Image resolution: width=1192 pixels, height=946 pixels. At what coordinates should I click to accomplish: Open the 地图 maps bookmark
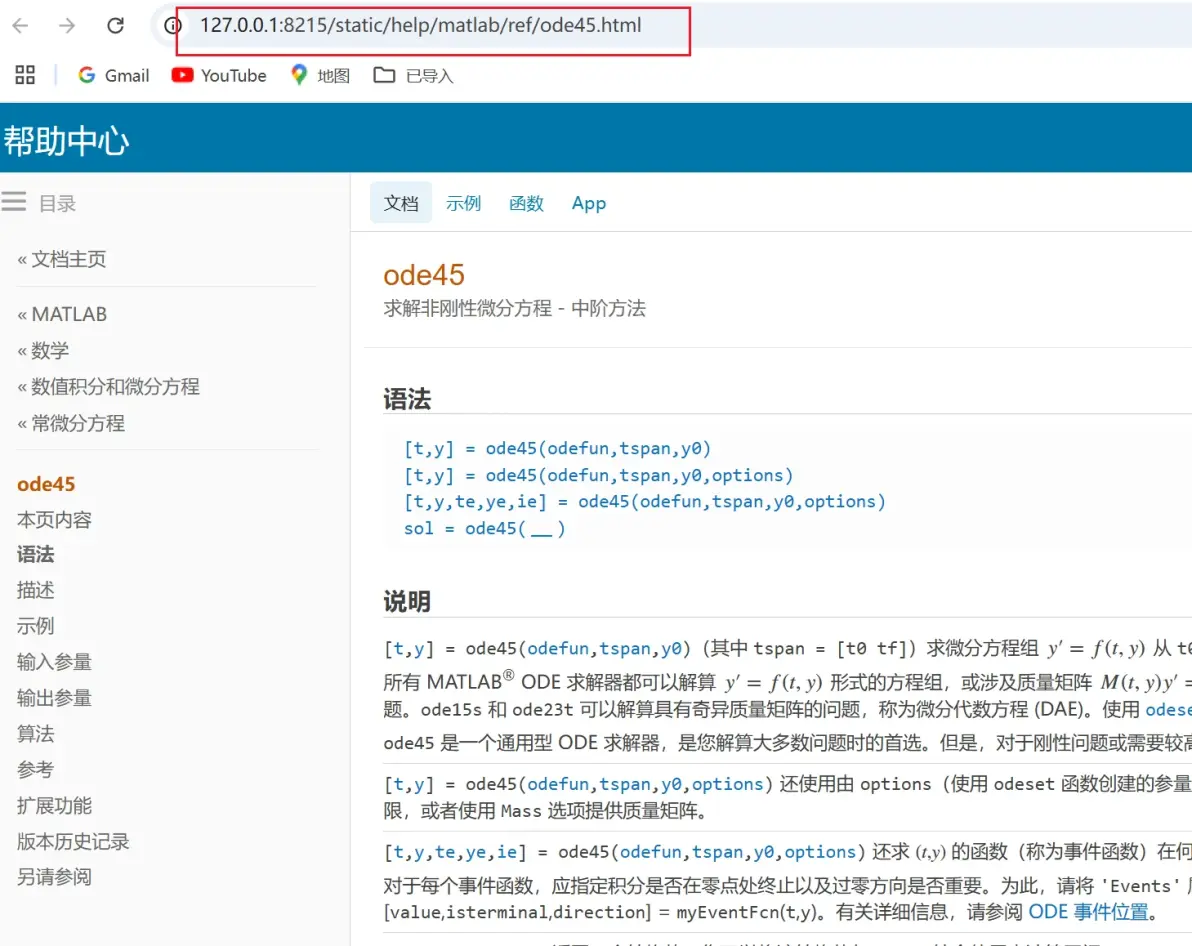[x=320, y=75]
